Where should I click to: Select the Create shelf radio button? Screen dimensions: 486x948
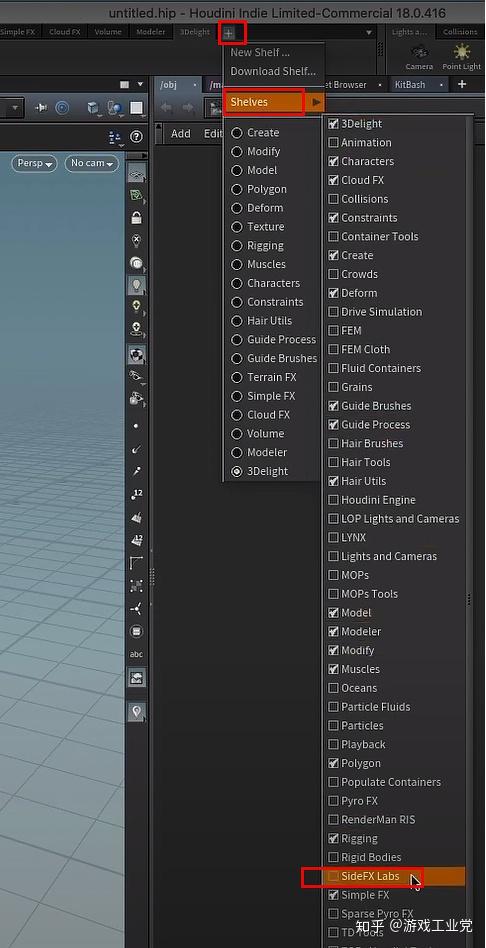(x=237, y=132)
